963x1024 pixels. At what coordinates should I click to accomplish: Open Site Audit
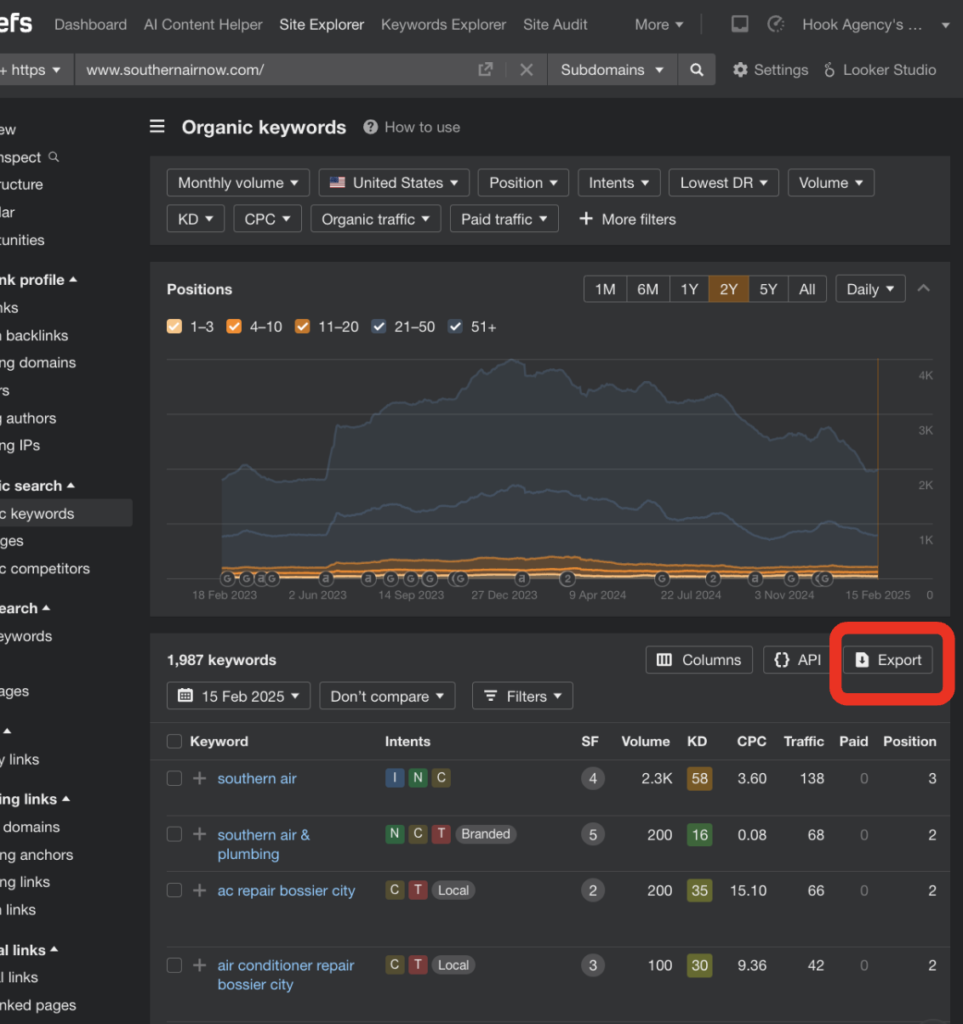555,24
